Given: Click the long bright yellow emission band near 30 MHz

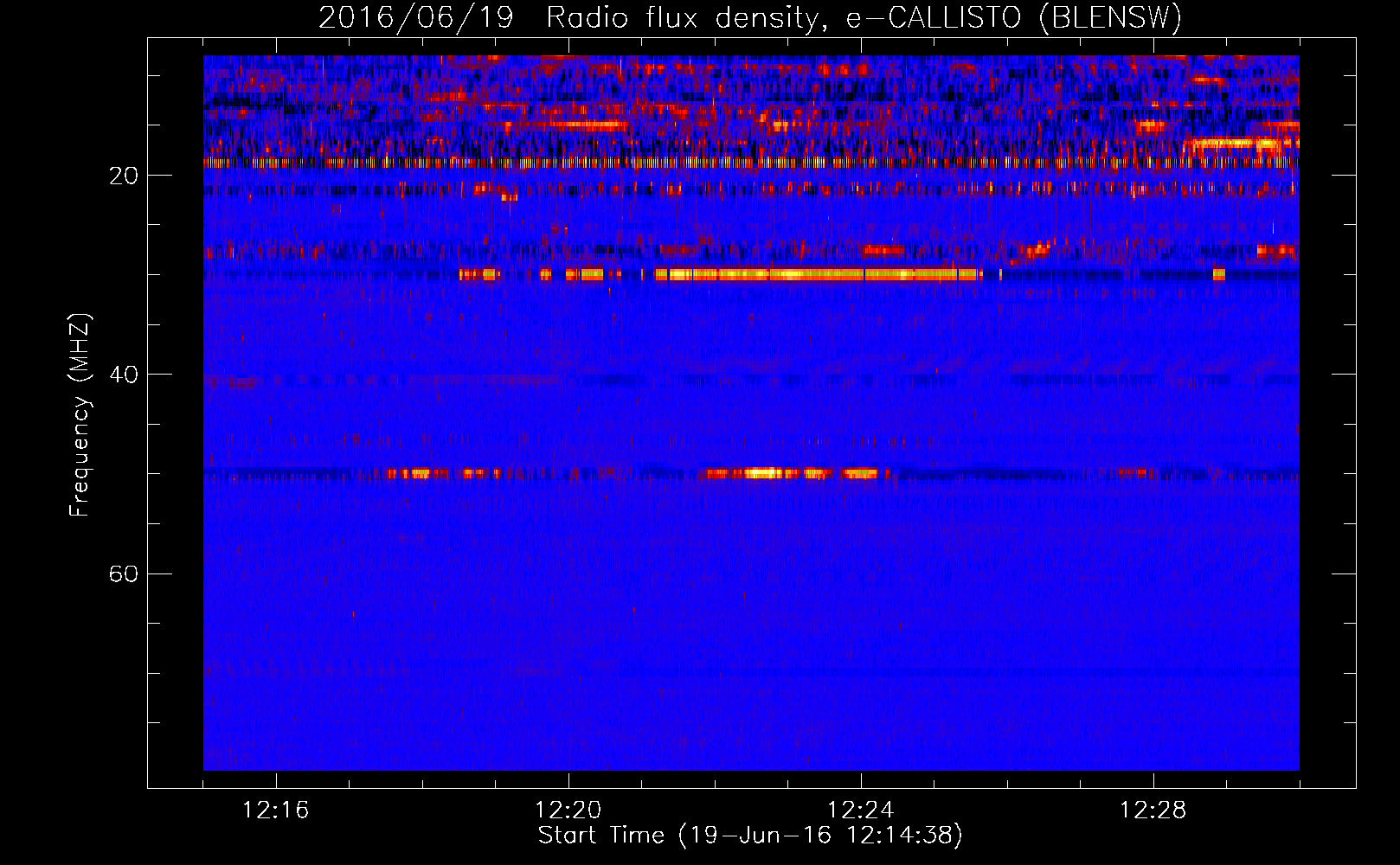Looking at the screenshot, I should [x=818, y=274].
